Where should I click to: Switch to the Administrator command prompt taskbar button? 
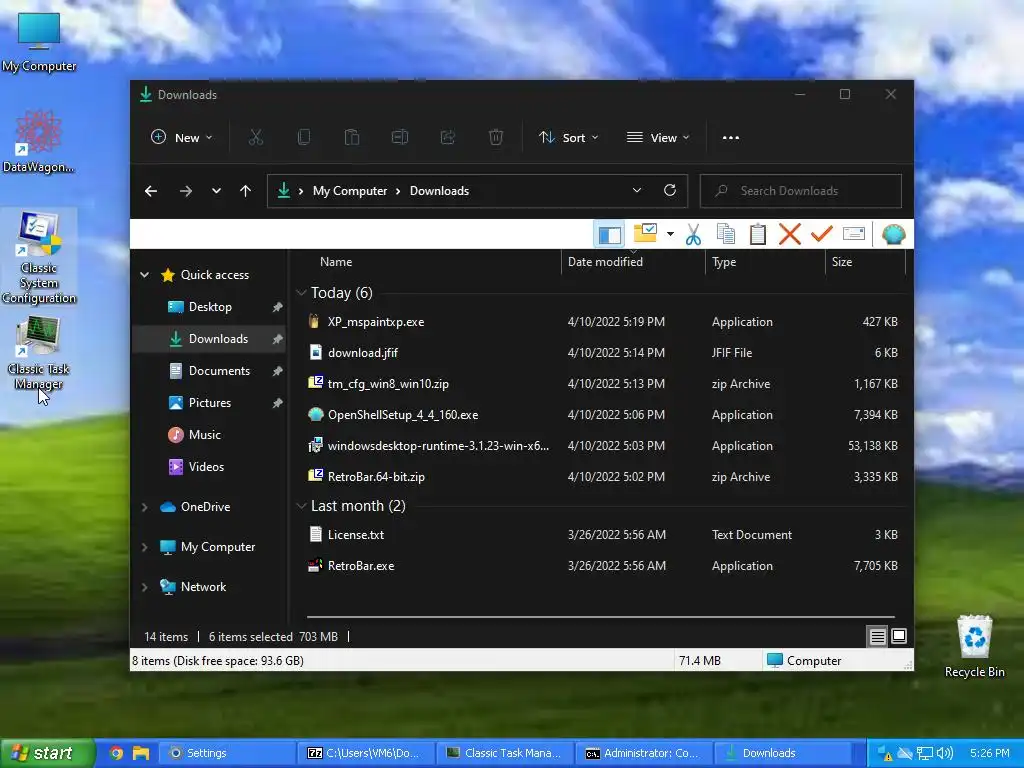point(643,753)
